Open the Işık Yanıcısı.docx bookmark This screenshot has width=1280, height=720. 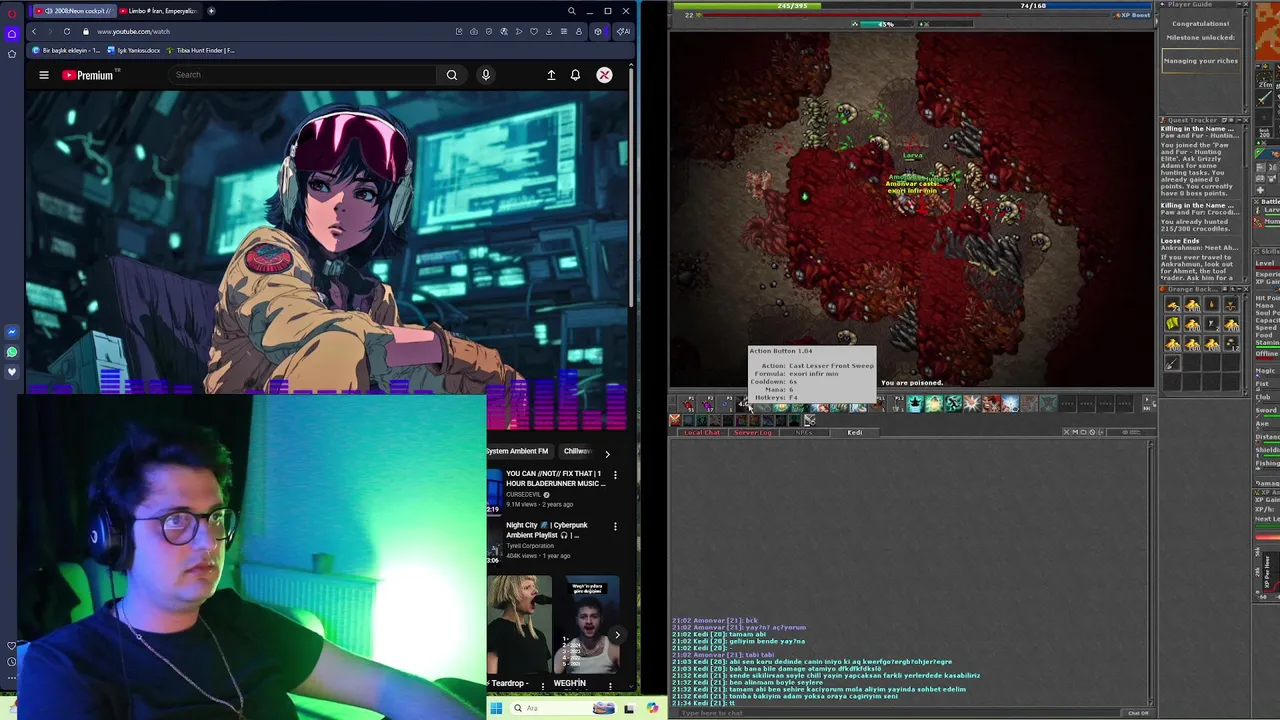(135, 50)
